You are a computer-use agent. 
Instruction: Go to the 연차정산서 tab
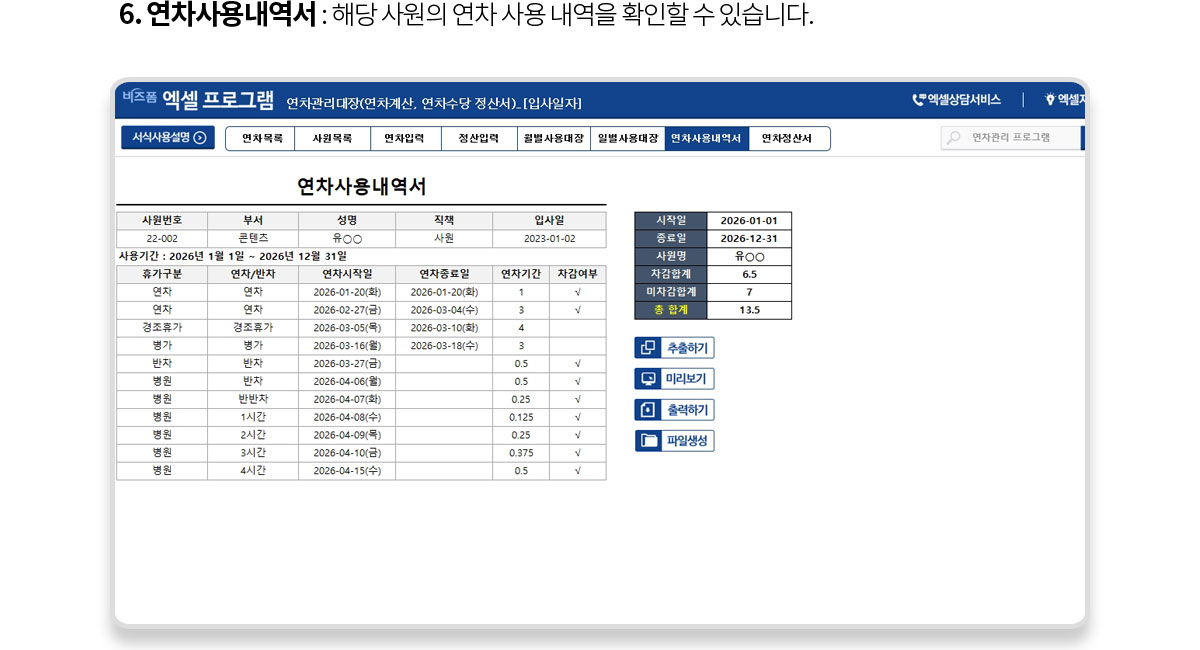[788, 139]
